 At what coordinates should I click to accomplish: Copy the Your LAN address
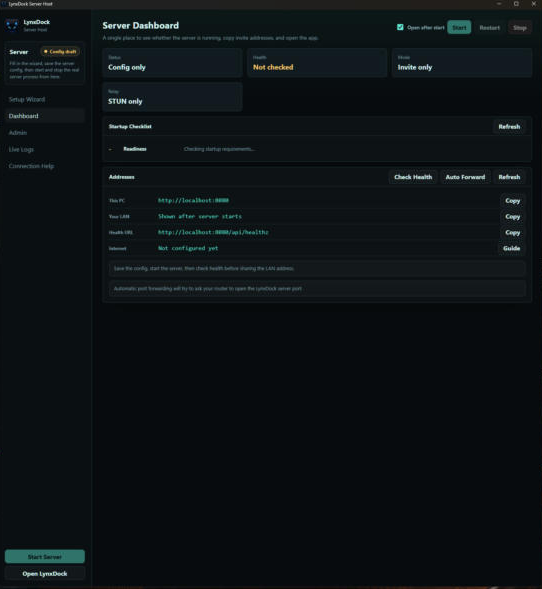click(x=512, y=216)
